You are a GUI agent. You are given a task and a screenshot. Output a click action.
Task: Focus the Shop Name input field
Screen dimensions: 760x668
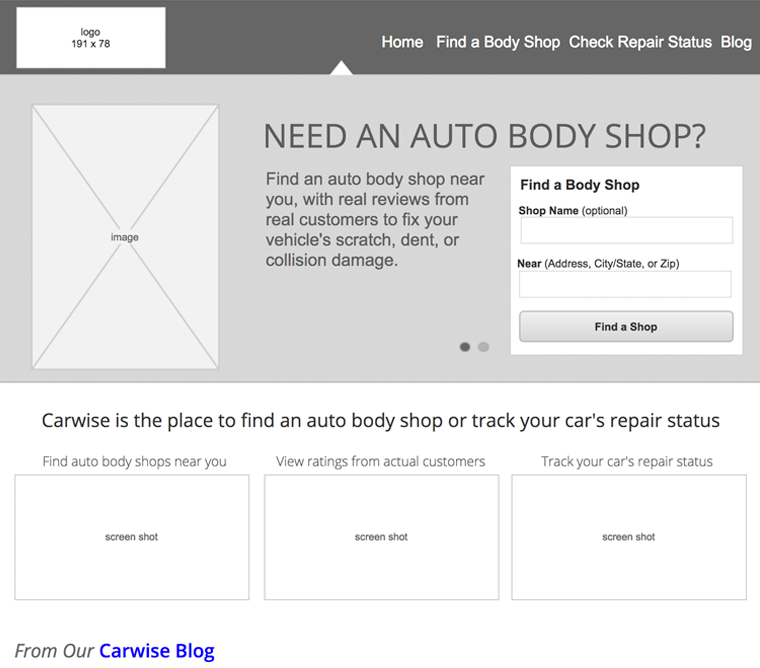(626, 230)
